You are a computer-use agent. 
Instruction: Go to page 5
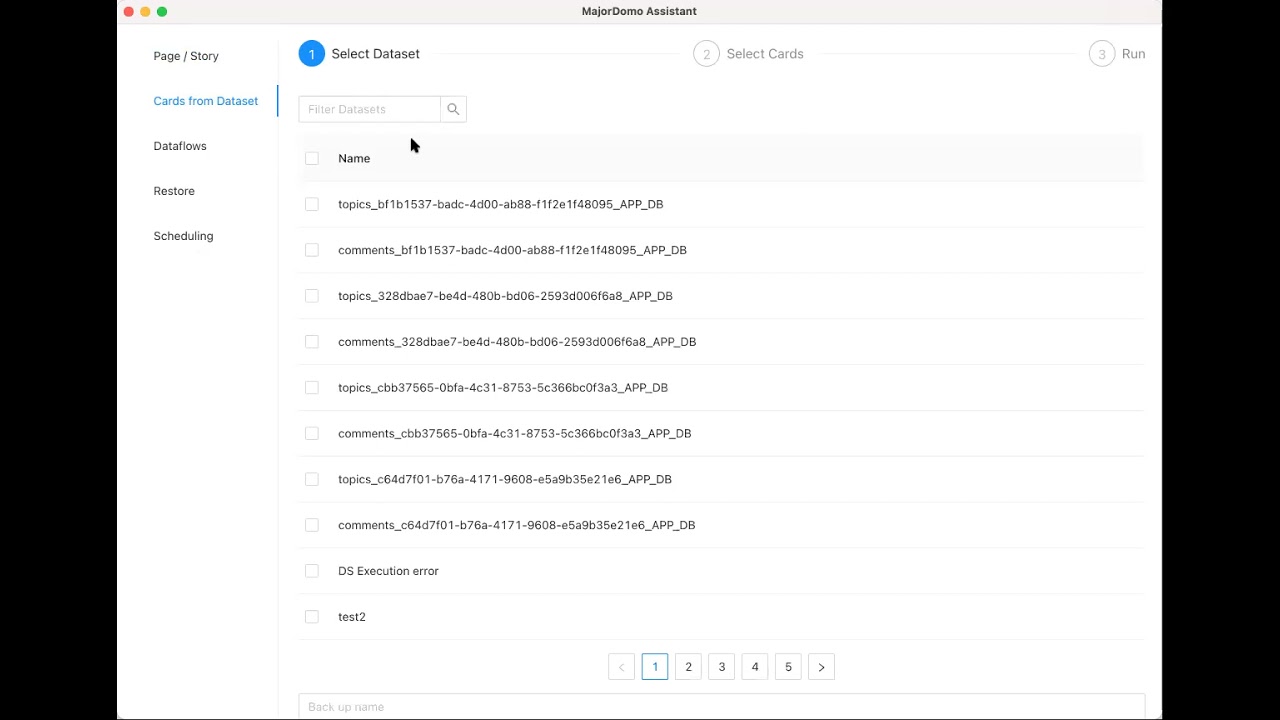788,667
